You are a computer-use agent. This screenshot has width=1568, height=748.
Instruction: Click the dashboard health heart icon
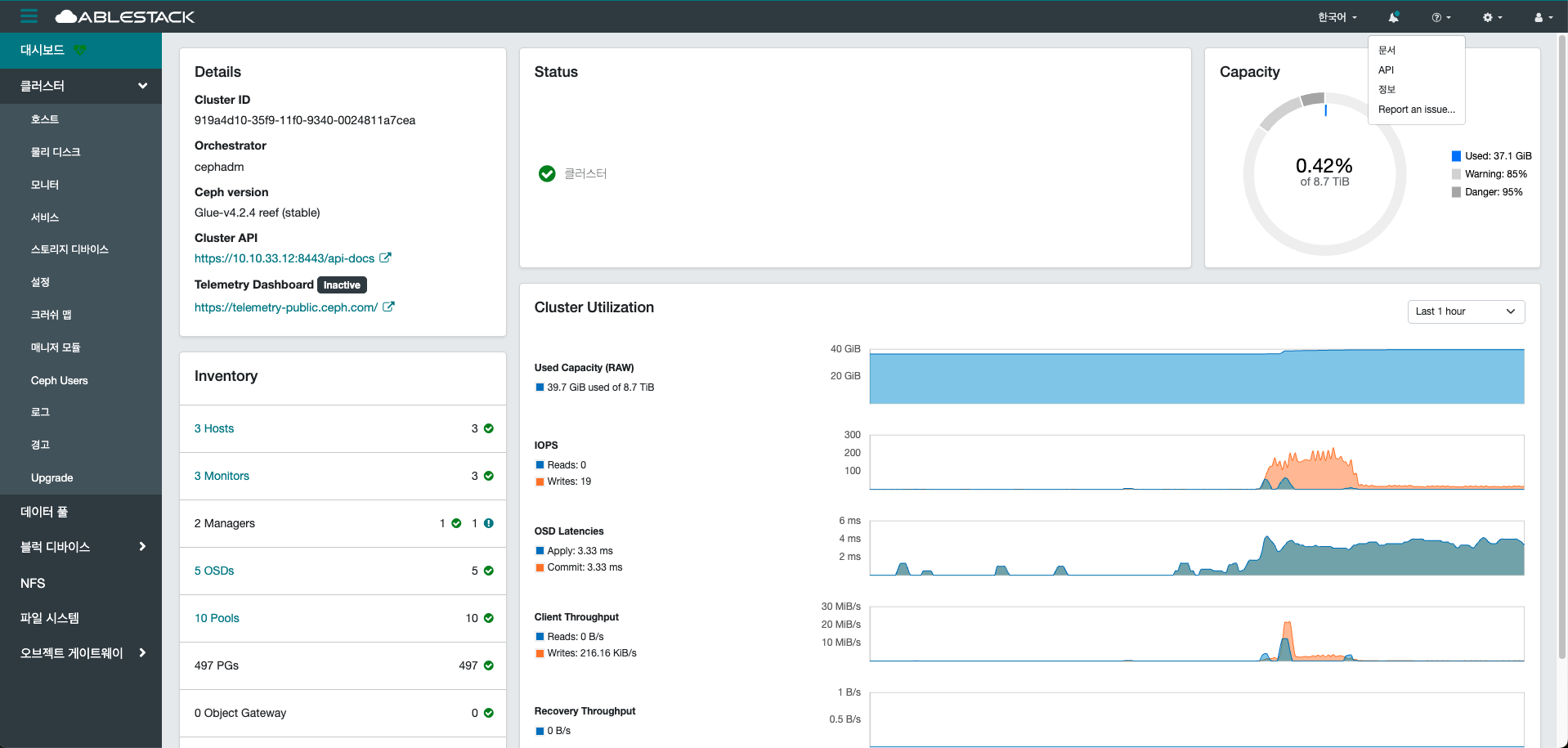pos(79,50)
